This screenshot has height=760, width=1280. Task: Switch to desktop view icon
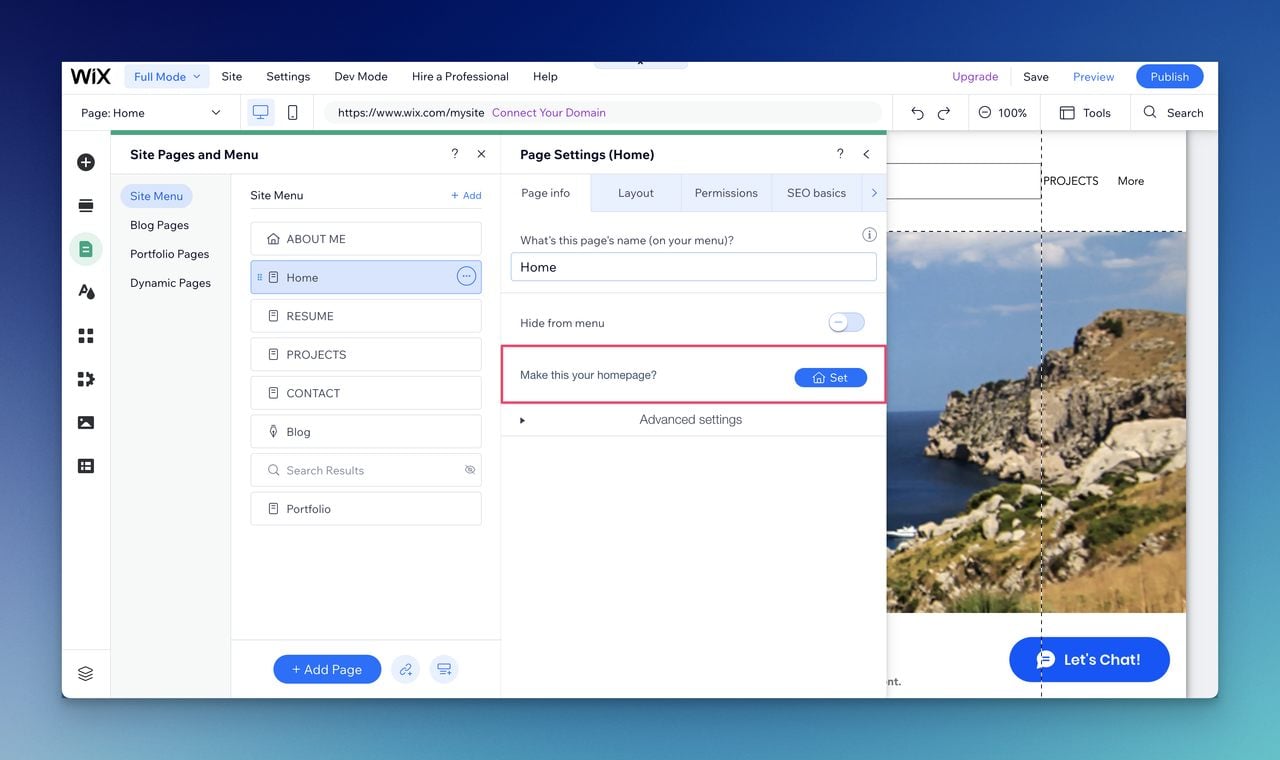[261, 112]
